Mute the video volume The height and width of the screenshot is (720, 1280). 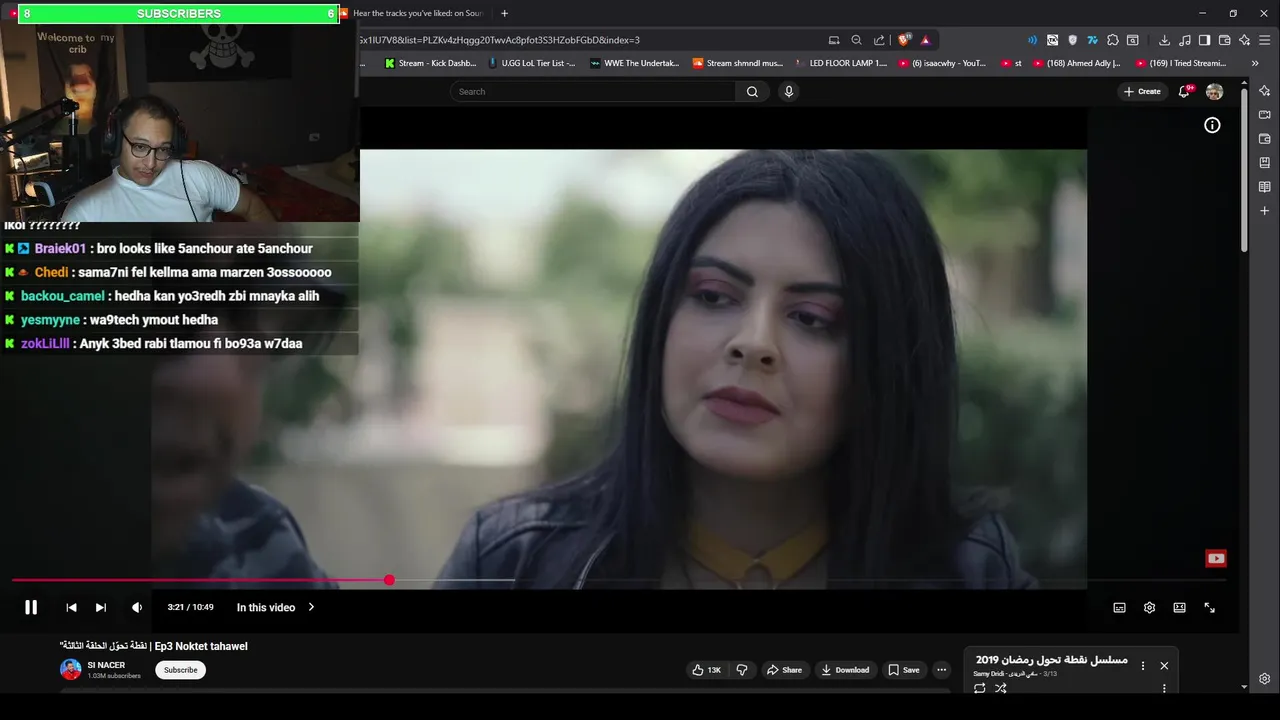tap(137, 607)
